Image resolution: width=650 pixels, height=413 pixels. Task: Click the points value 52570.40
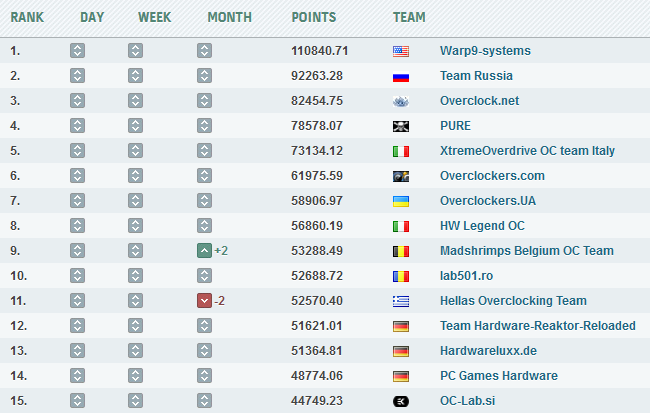point(317,301)
